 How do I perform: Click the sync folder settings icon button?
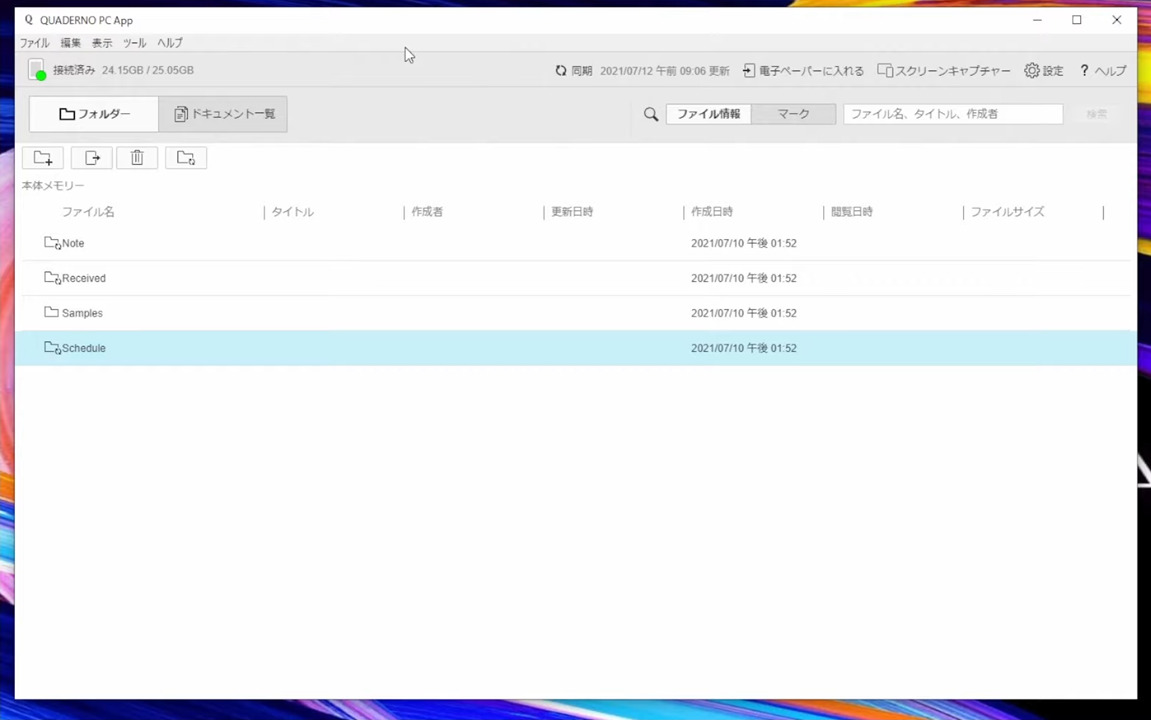186,158
